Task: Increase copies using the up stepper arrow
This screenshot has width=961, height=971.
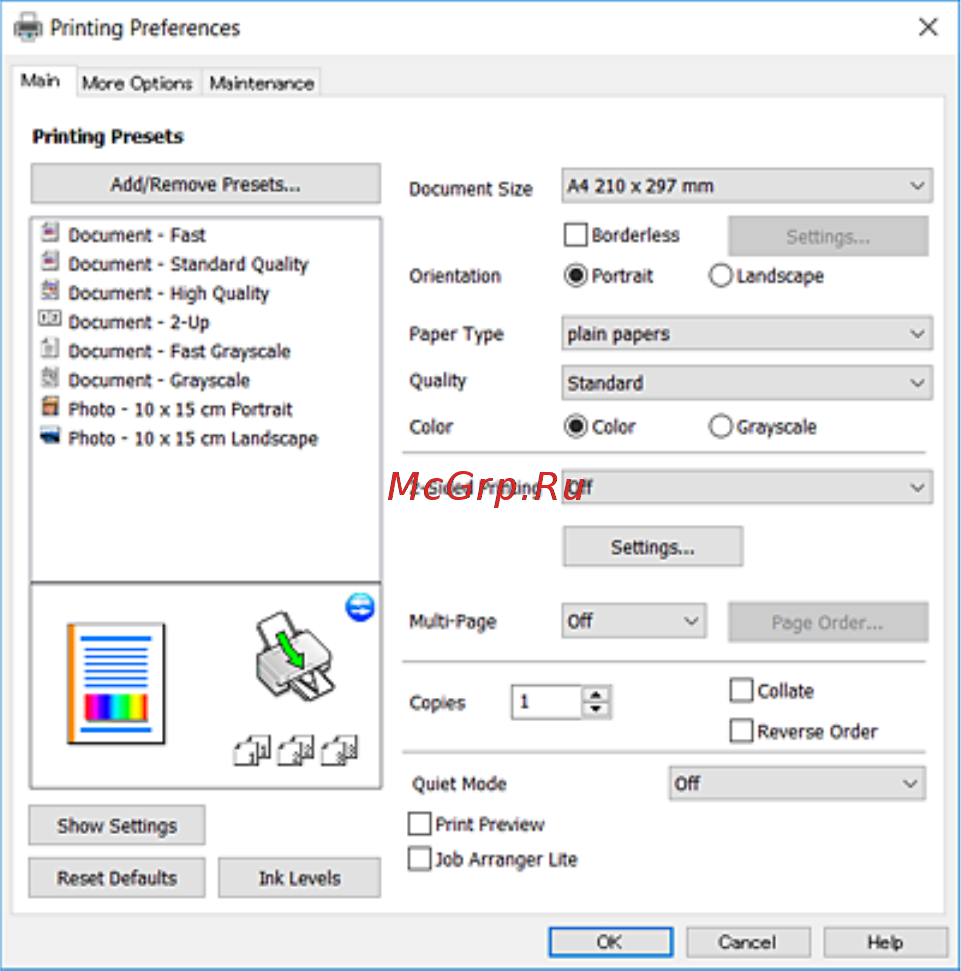Action: [x=595, y=695]
